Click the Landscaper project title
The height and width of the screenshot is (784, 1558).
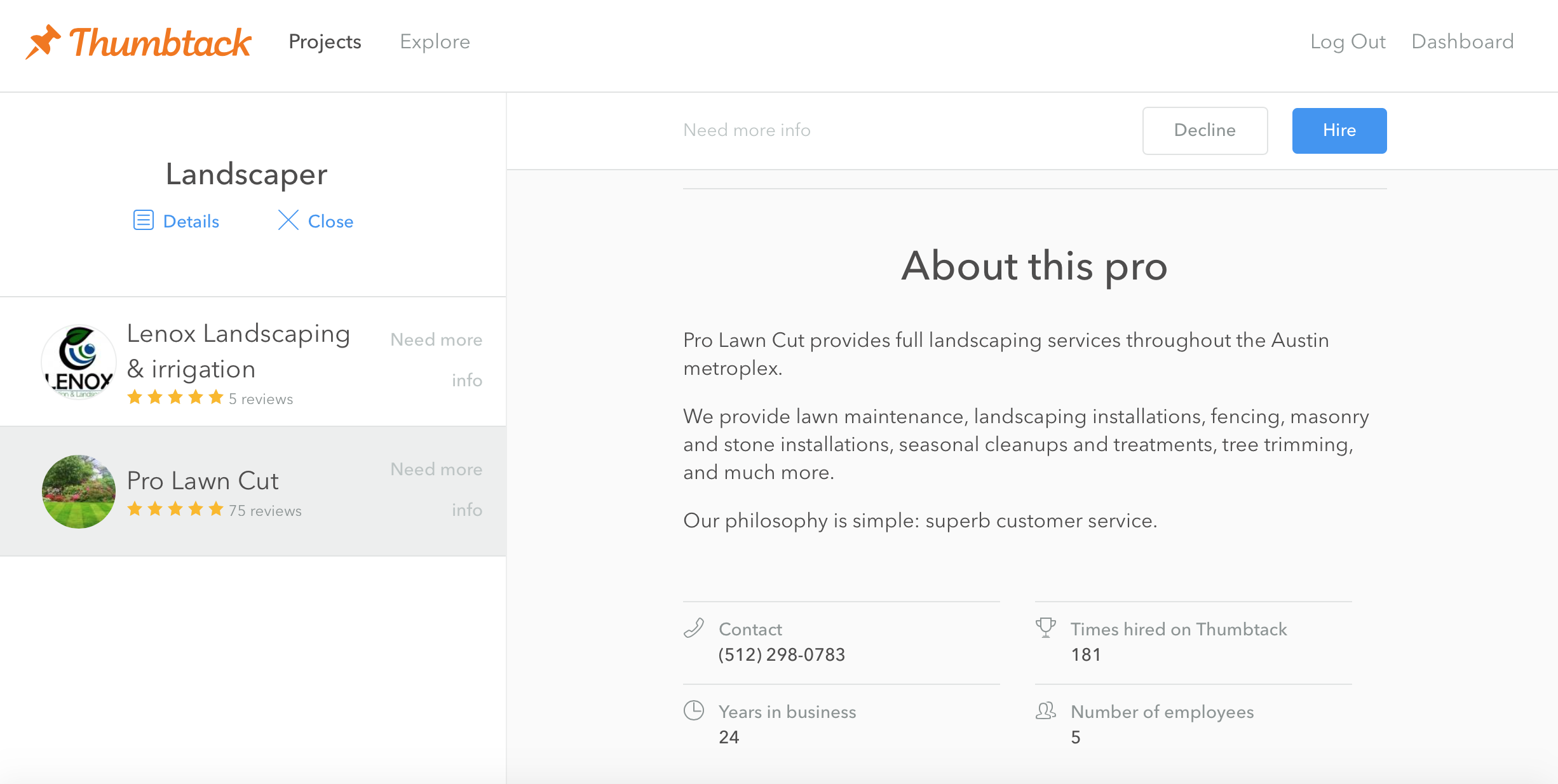(x=247, y=174)
